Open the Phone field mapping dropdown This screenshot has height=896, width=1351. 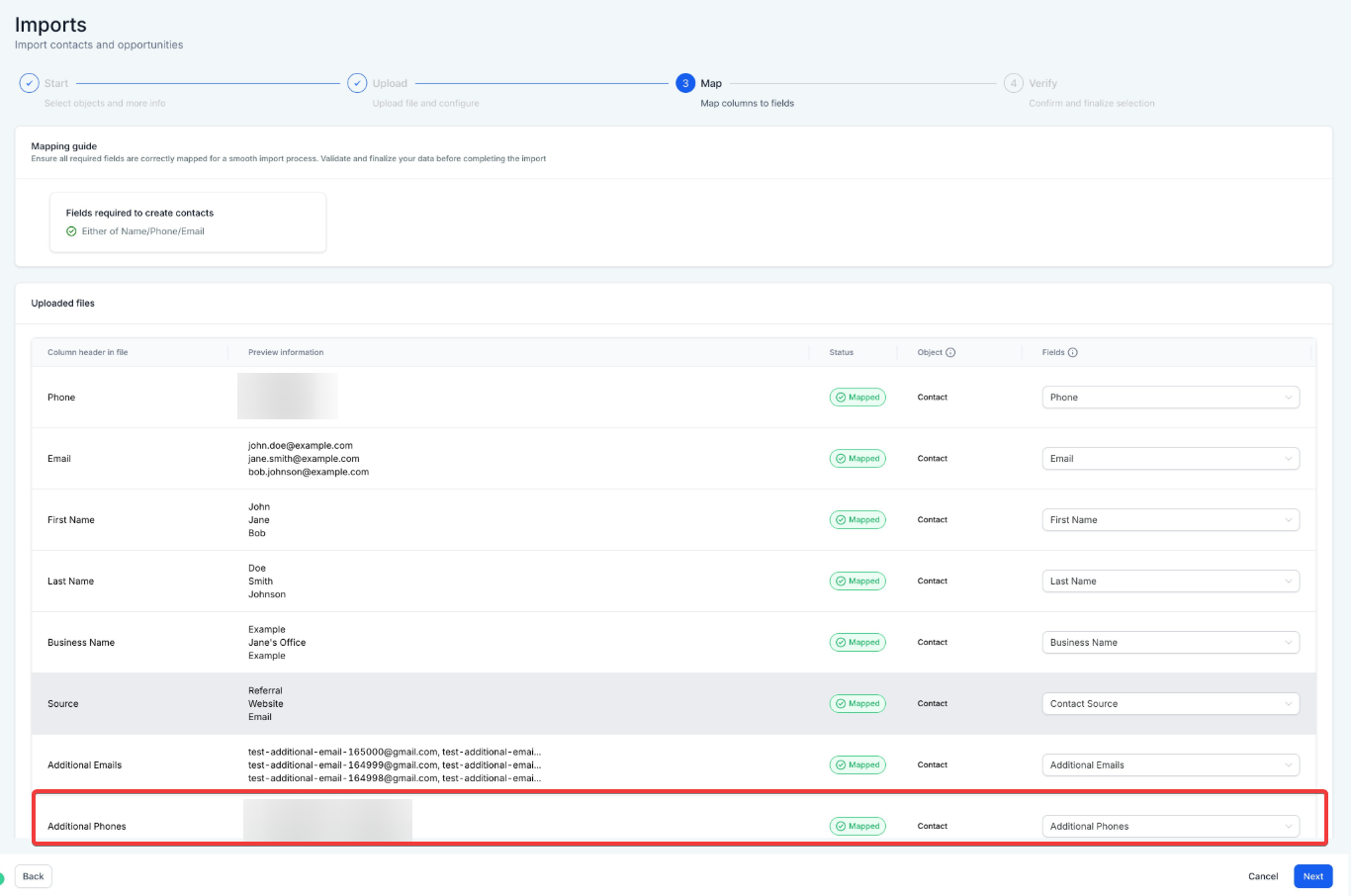click(1170, 398)
